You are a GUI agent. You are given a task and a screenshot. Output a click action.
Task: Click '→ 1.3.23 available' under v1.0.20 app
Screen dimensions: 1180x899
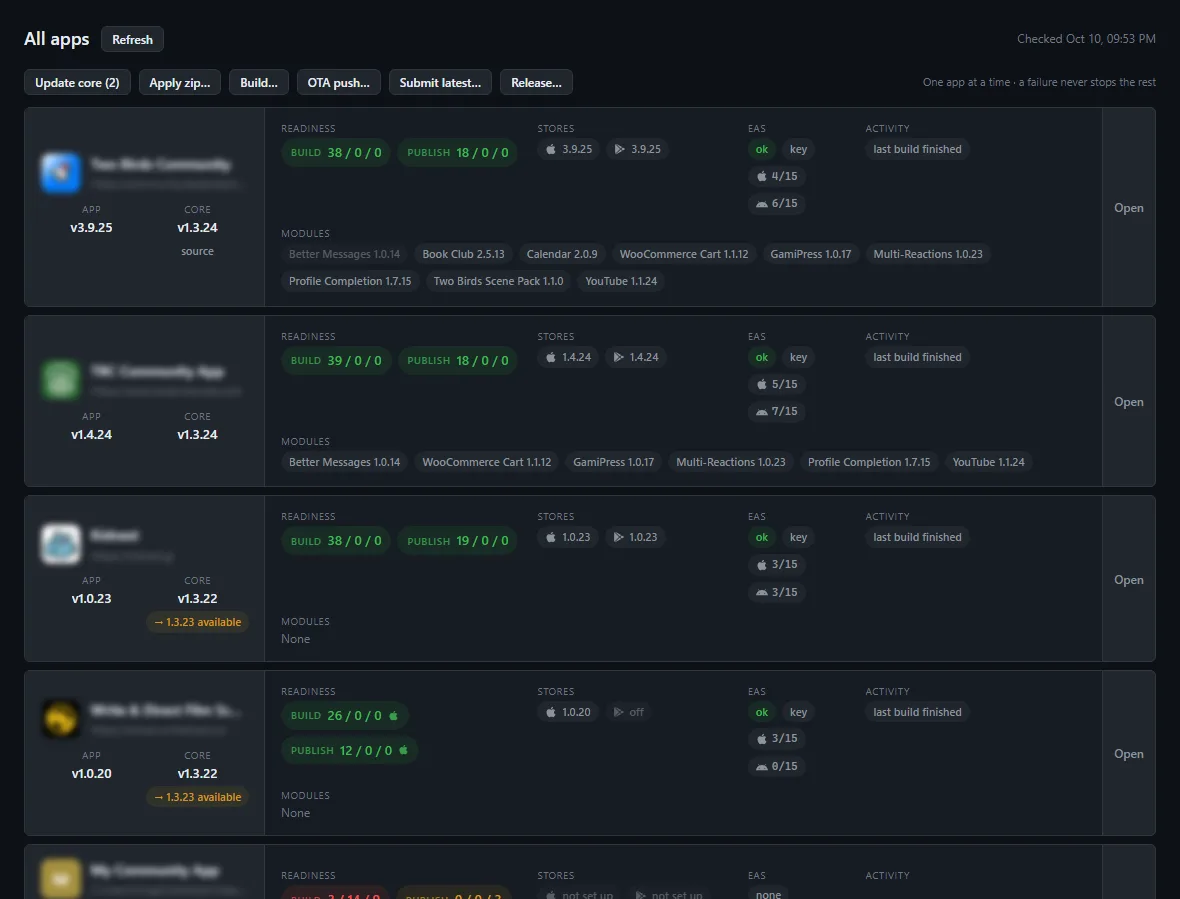[198, 797]
